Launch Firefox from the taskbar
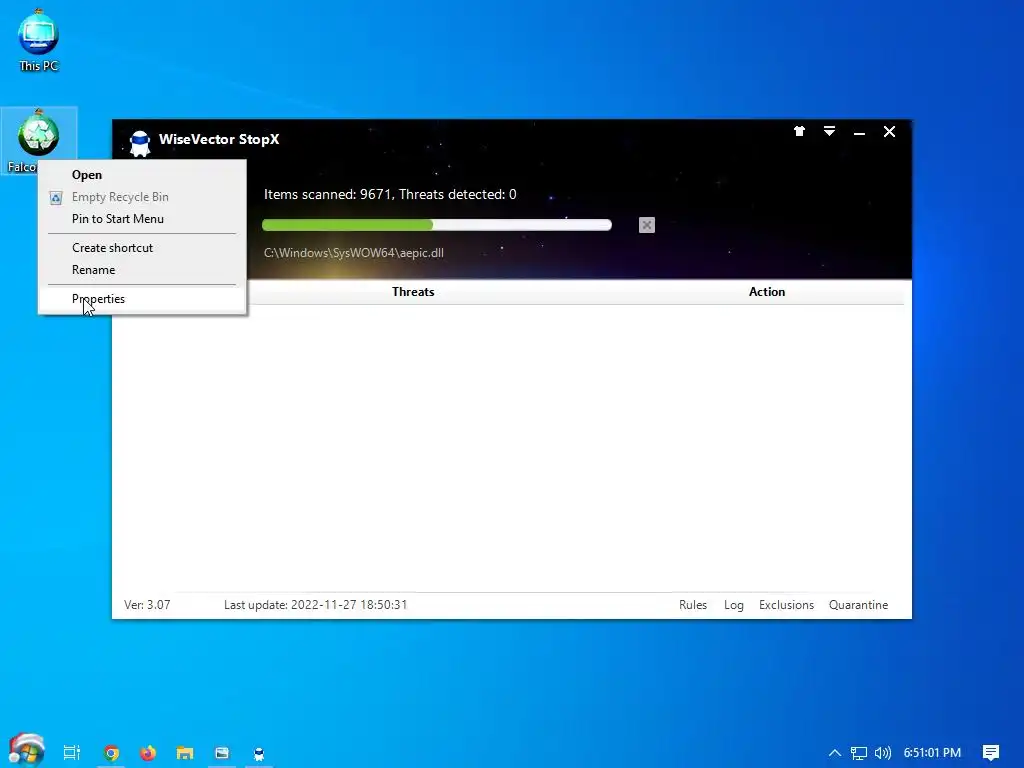The image size is (1024, 768). pyautogui.click(x=148, y=753)
